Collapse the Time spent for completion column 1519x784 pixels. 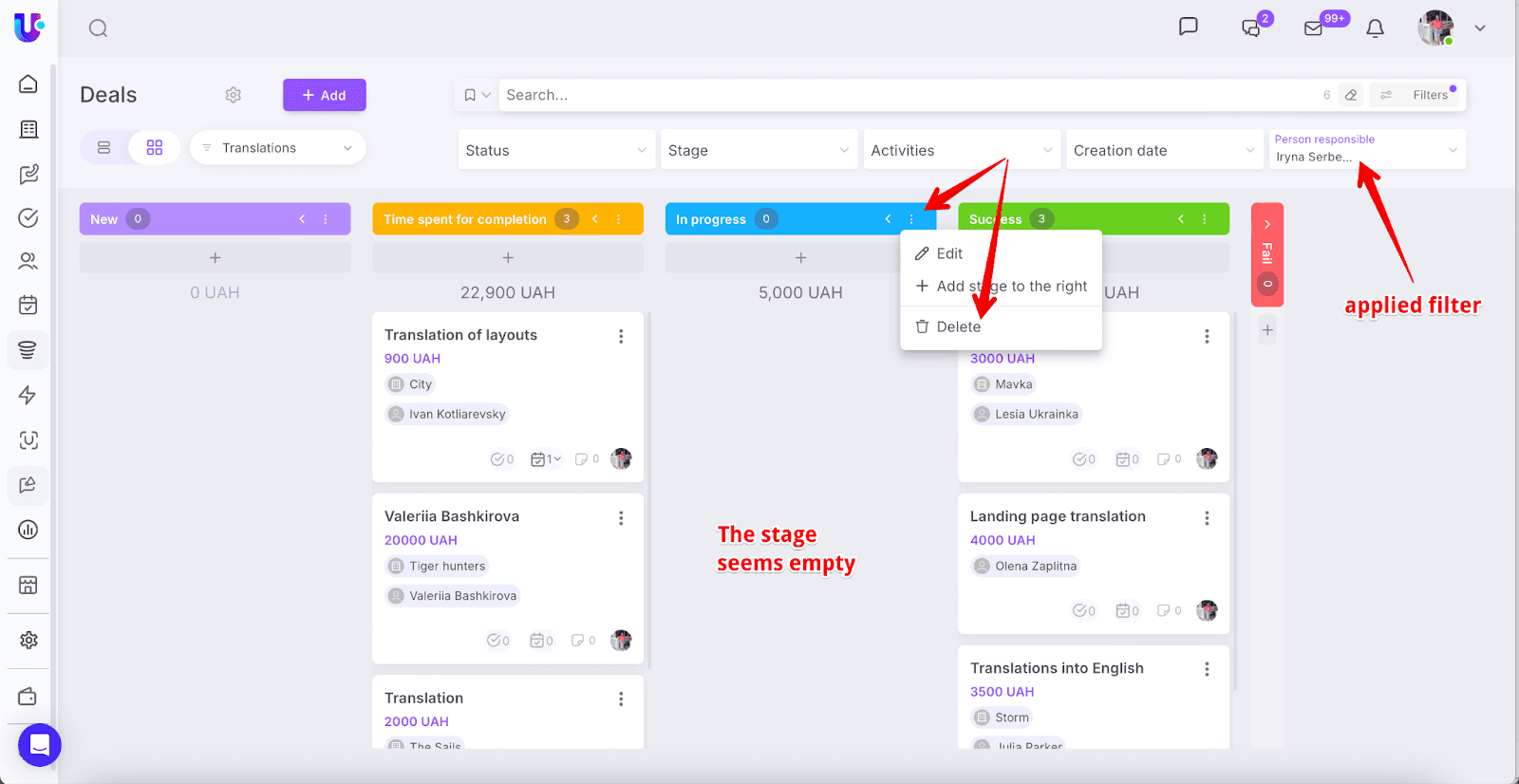(595, 219)
